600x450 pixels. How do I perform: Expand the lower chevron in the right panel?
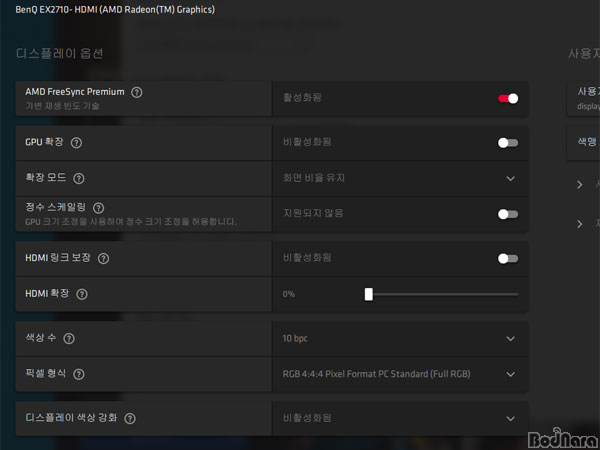[580, 224]
